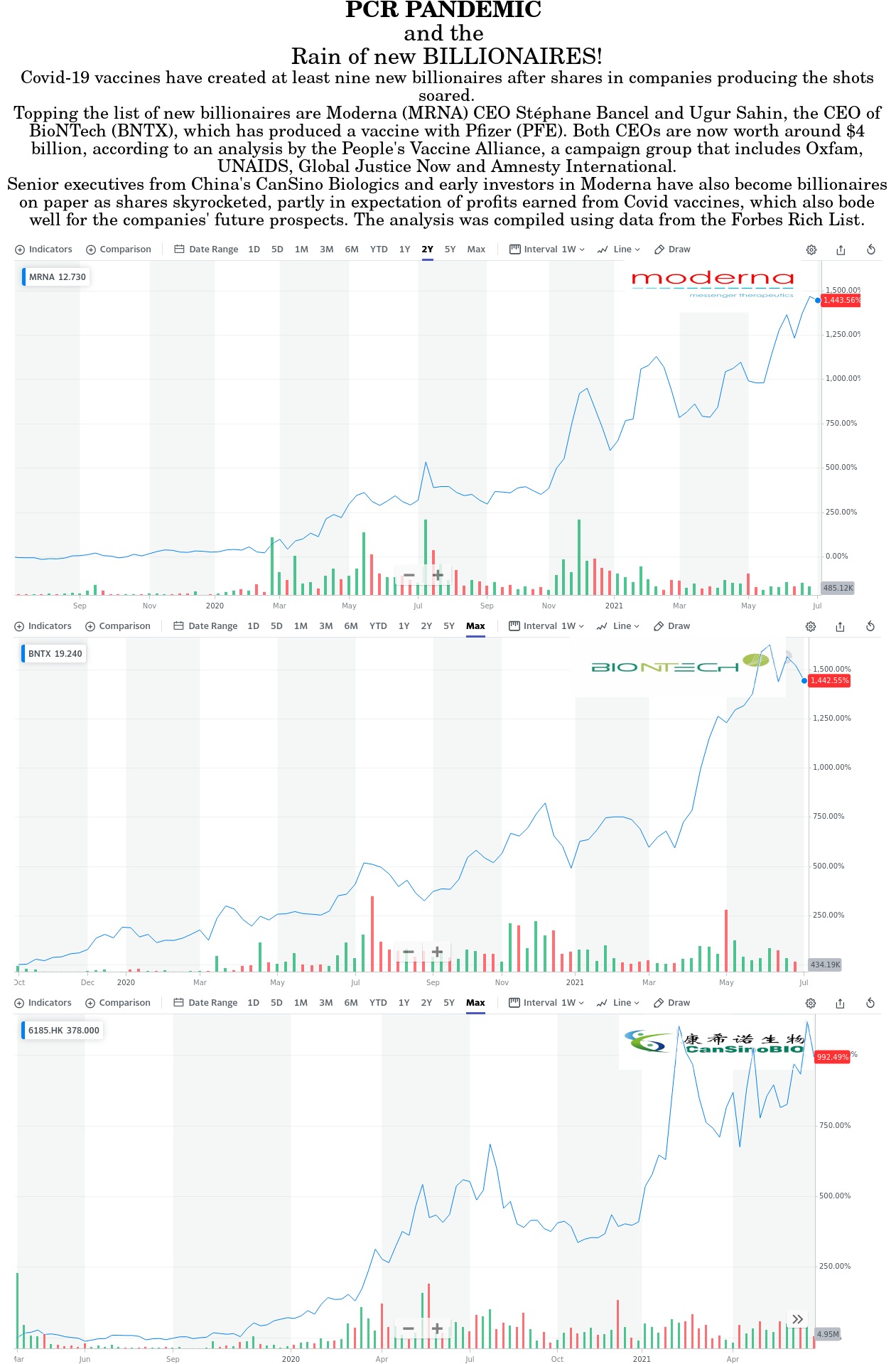This screenshot has height=1364, width=896.
Task: Click the Moderna logo image
Action: (713, 284)
